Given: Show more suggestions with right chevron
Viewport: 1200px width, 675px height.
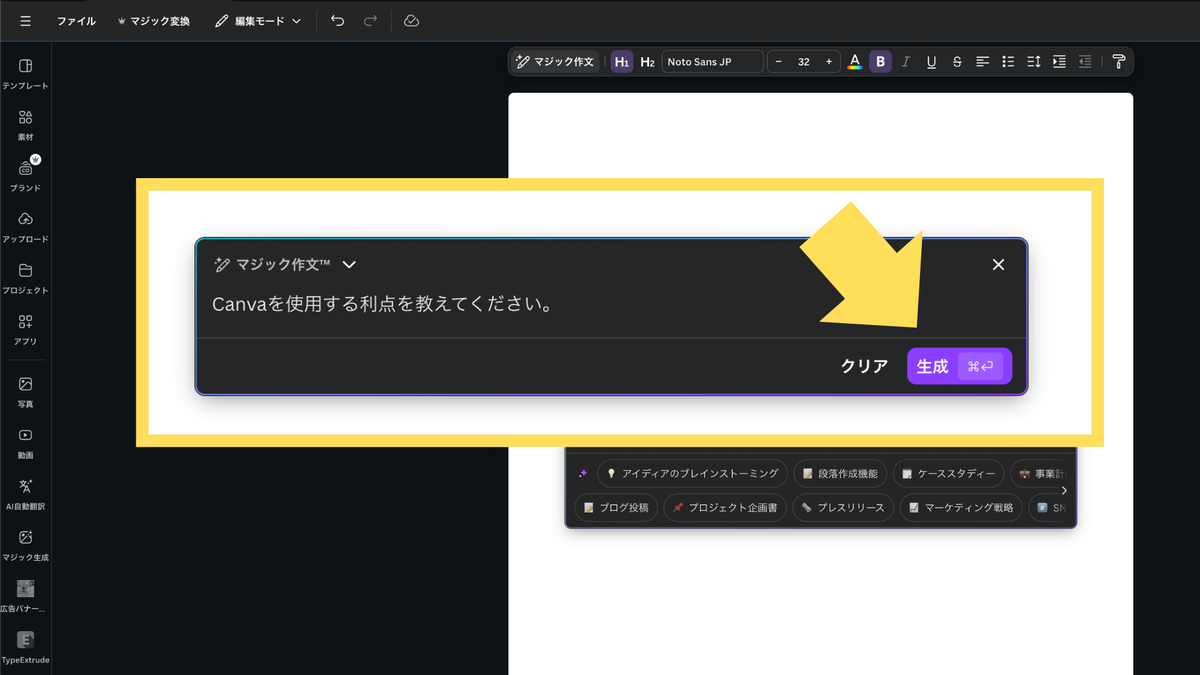Looking at the screenshot, I should tap(1064, 490).
